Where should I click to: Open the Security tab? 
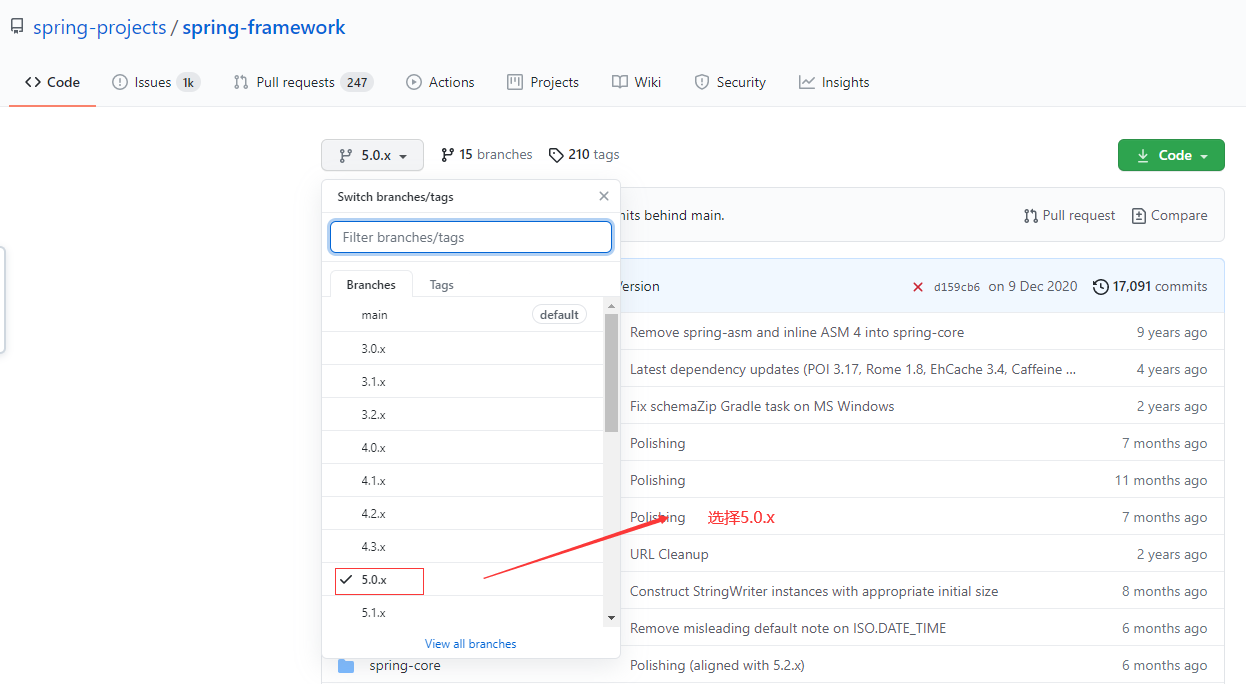pos(730,82)
